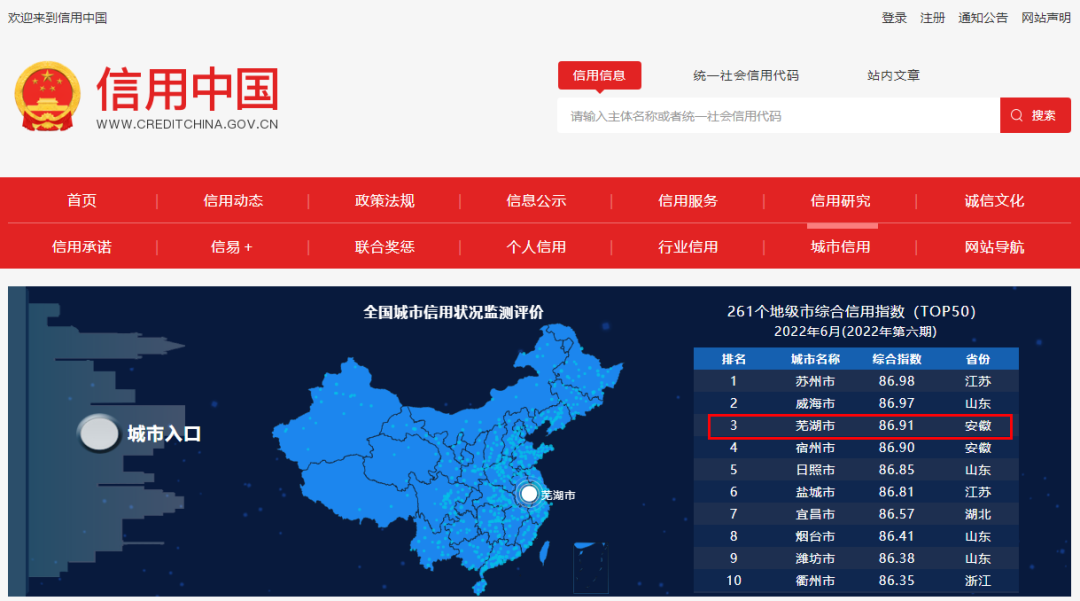Open the 网站导航 menu item

pos(994,246)
